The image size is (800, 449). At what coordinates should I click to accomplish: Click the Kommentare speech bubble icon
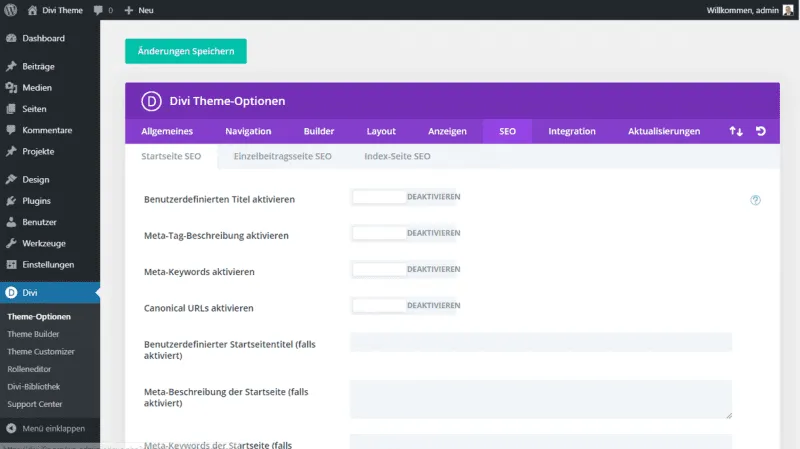pyautogui.click(x=11, y=130)
